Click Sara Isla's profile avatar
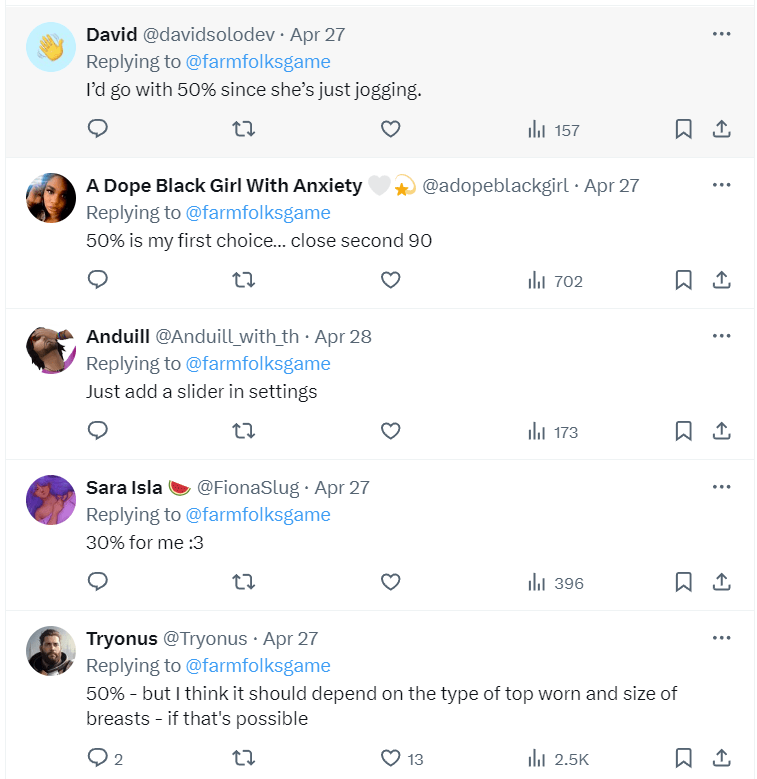The image size is (757, 779). [x=50, y=500]
